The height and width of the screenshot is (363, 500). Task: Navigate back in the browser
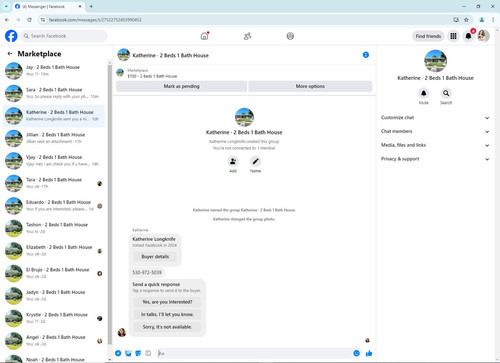(7, 20)
